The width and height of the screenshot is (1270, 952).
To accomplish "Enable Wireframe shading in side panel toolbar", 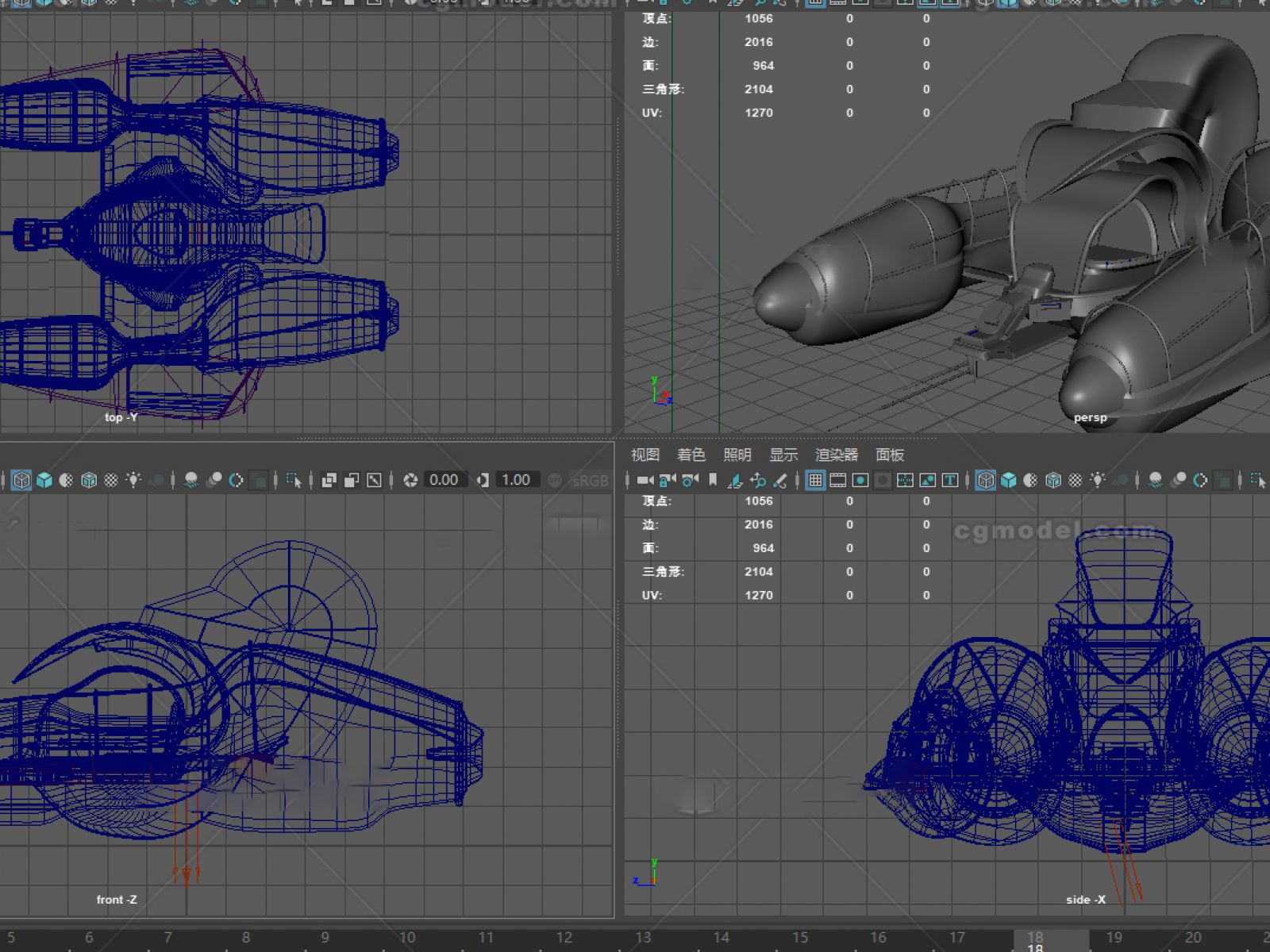I will tap(986, 480).
